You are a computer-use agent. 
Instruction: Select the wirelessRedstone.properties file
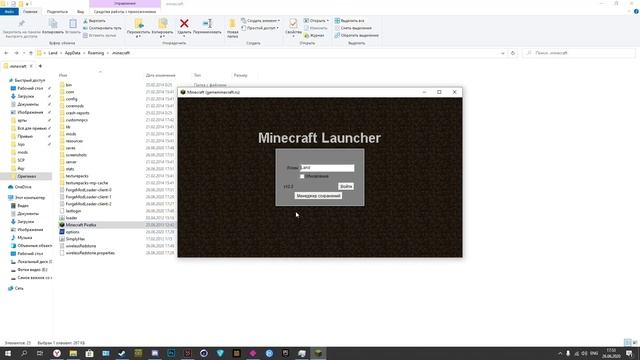coord(90,253)
